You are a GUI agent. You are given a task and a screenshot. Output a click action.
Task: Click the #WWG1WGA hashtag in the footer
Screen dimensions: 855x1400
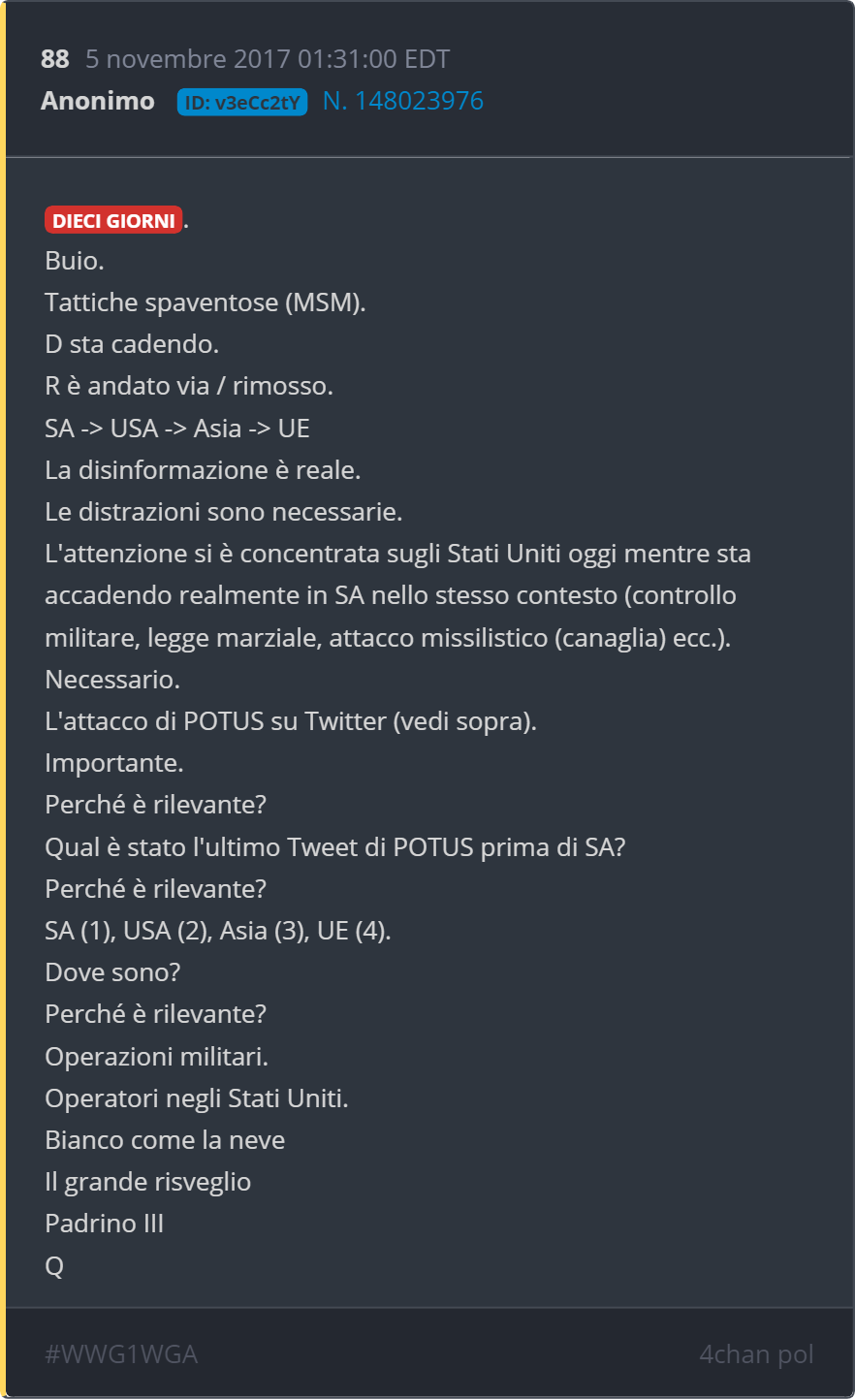coord(121,1354)
